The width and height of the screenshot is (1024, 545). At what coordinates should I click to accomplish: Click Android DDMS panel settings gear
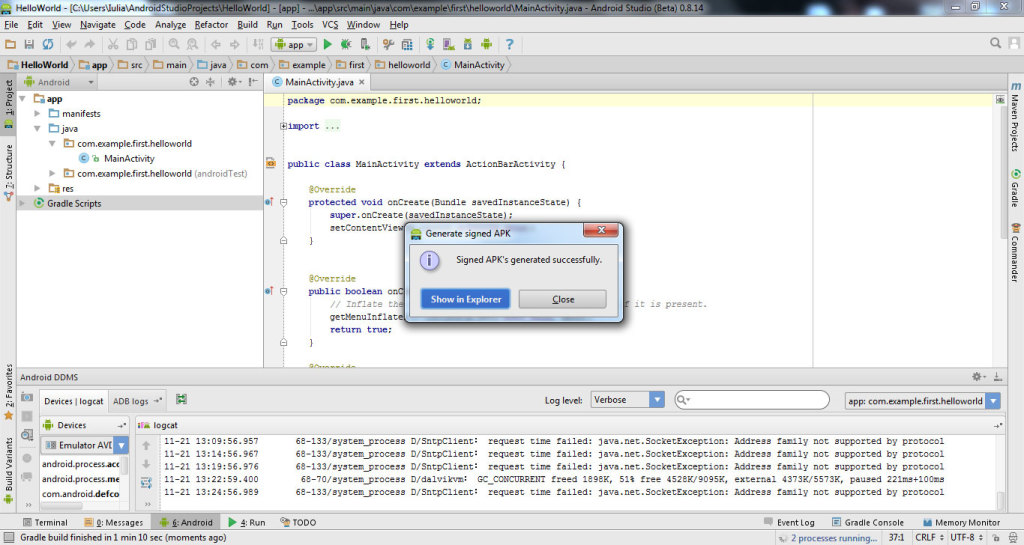[978, 377]
